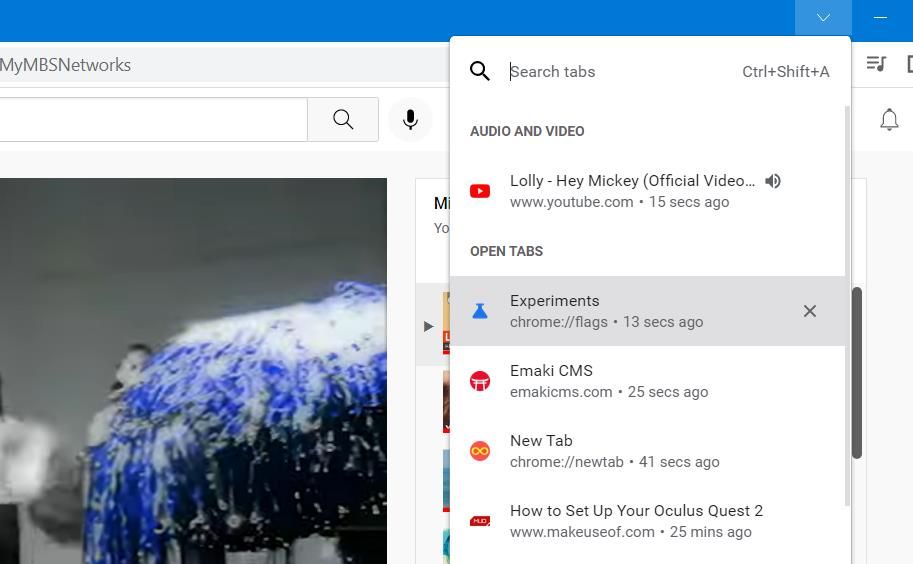Click 'chrome://newtab • 41 secs ago' text
This screenshot has height=564, width=913.
pyautogui.click(x=614, y=462)
